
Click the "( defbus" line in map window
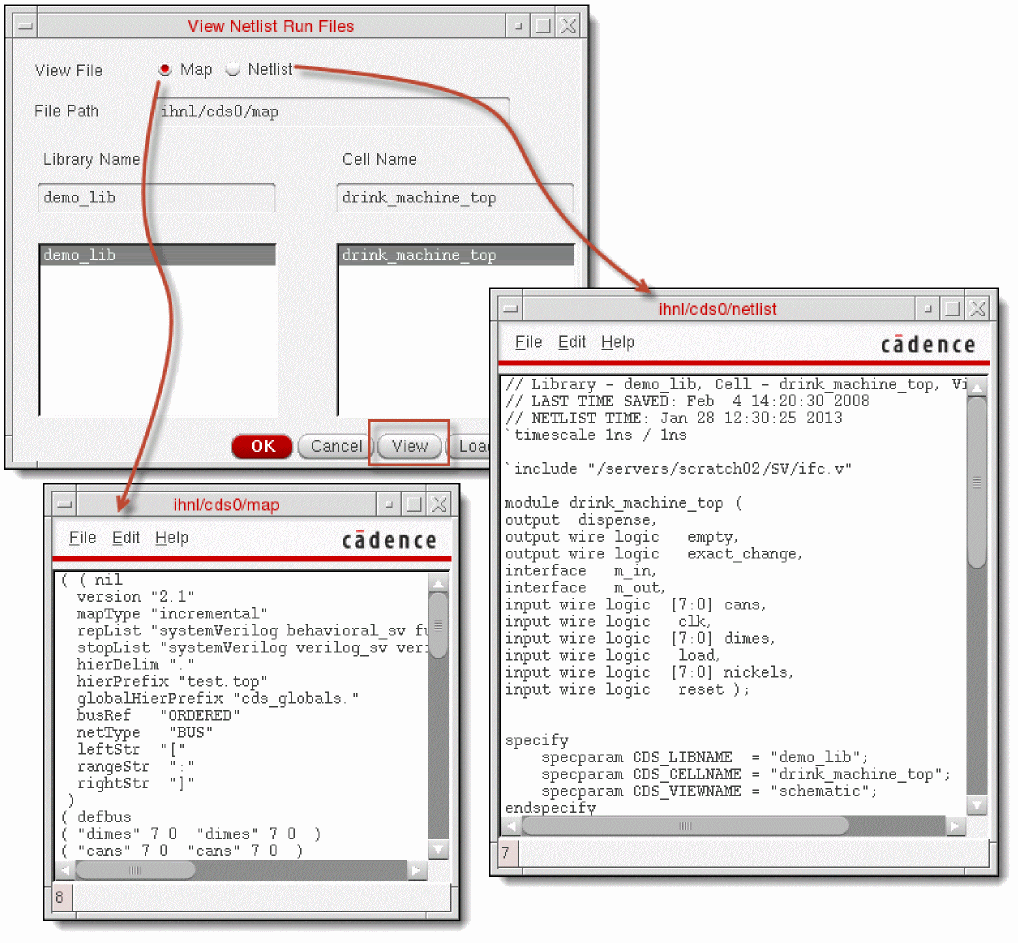click(96, 816)
